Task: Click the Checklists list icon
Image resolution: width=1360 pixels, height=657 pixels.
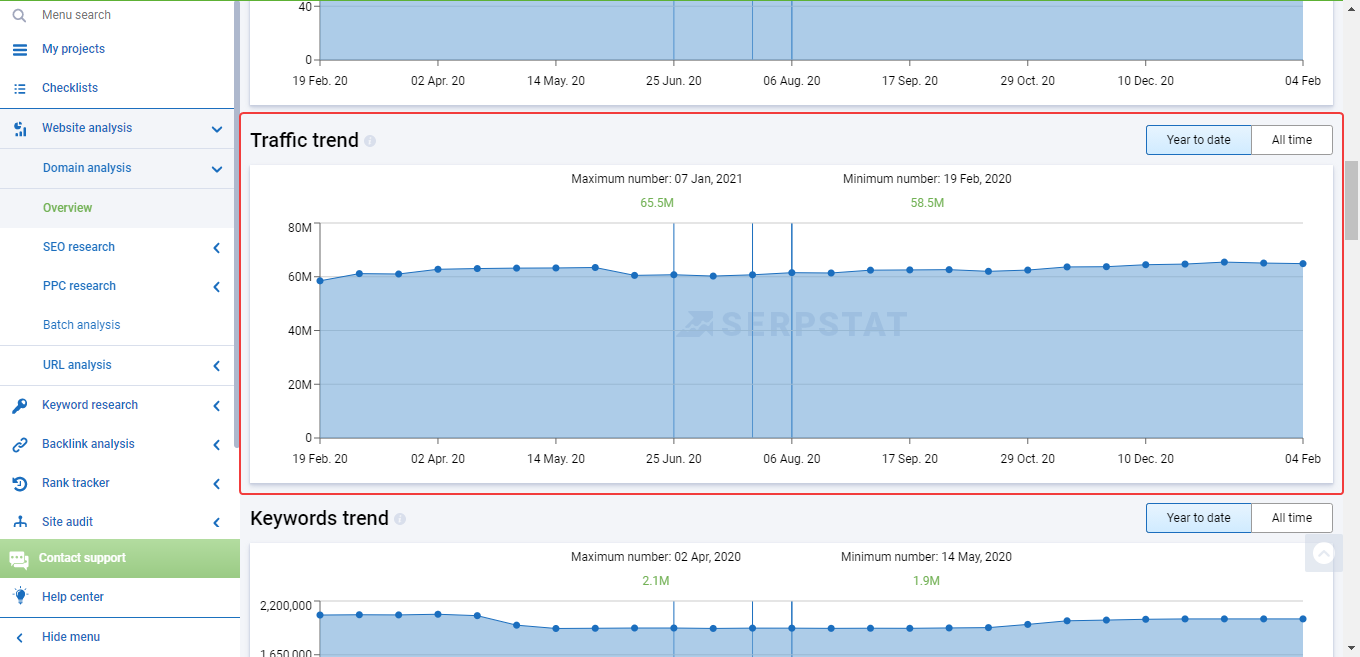Action: 20,87
